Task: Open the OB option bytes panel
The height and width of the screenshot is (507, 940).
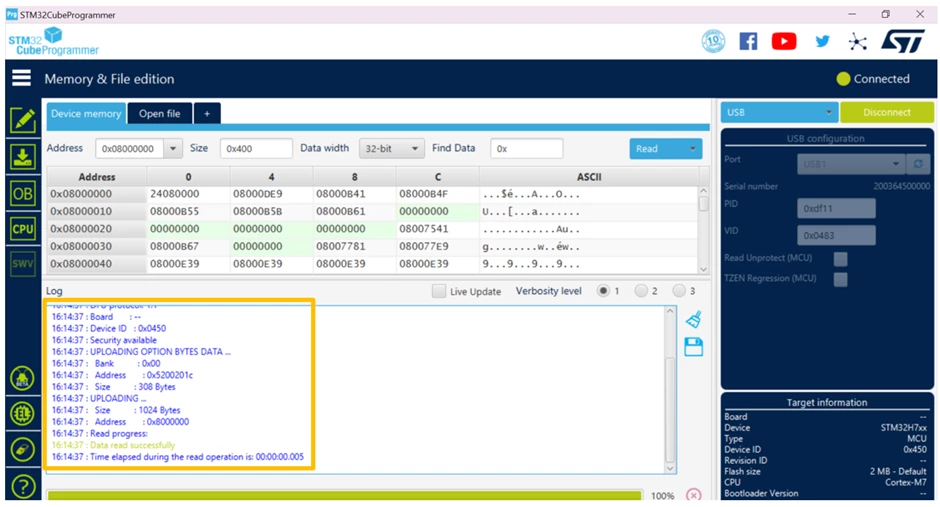Action: (23, 194)
